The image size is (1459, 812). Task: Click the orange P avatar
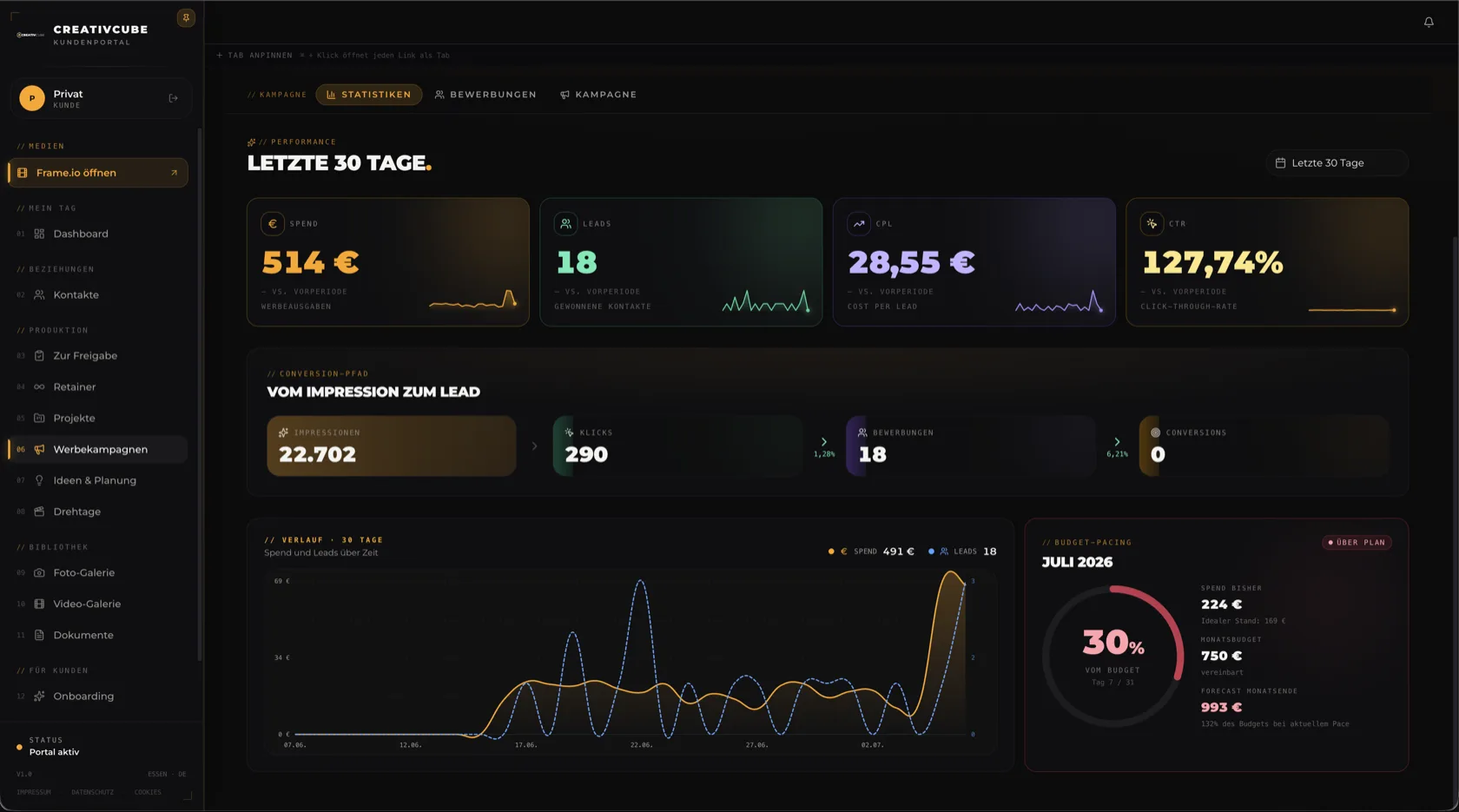[x=32, y=98]
